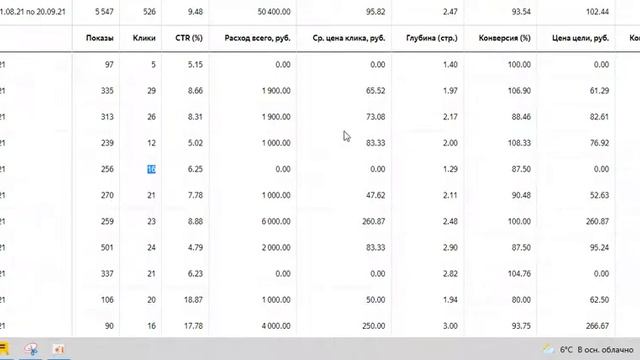Sort by the 'Ср. цена клика, руб.' header

(349, 38)
